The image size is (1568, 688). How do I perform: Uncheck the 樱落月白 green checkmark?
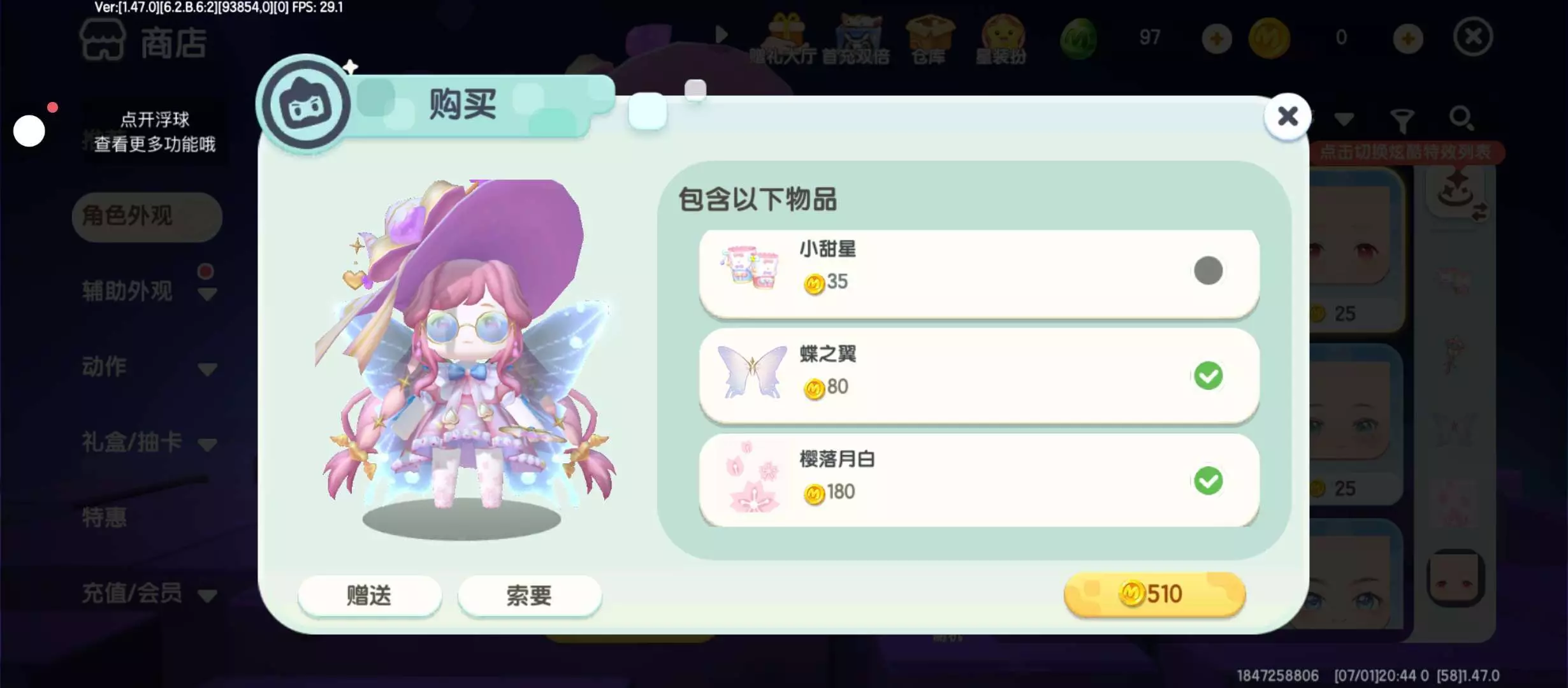point(1208,481)
